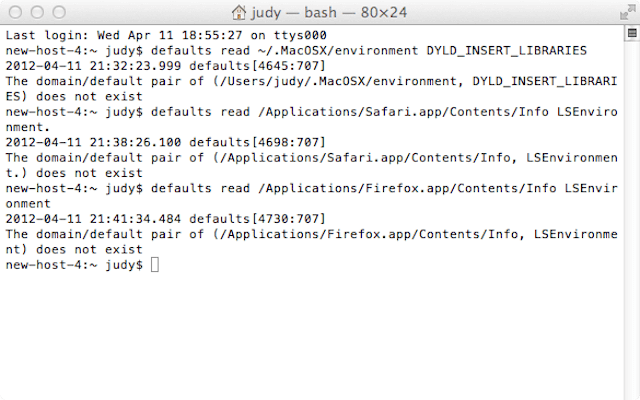
Task: Click the vertical scrollbar track on right edge
Action: 632,220
